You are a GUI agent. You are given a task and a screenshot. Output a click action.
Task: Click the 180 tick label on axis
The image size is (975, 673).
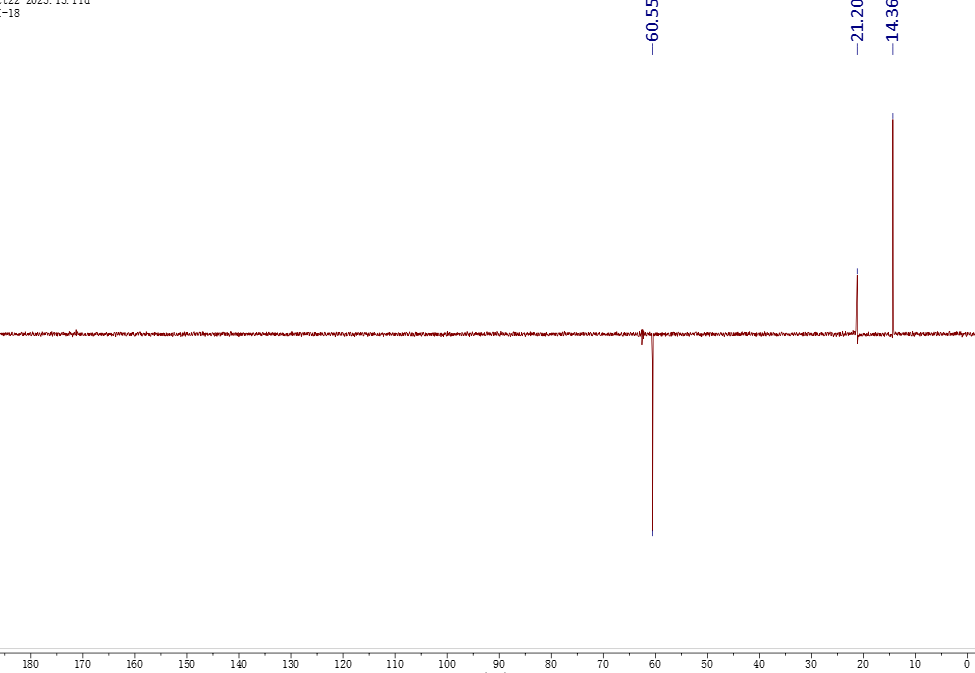tap(30, 664)
